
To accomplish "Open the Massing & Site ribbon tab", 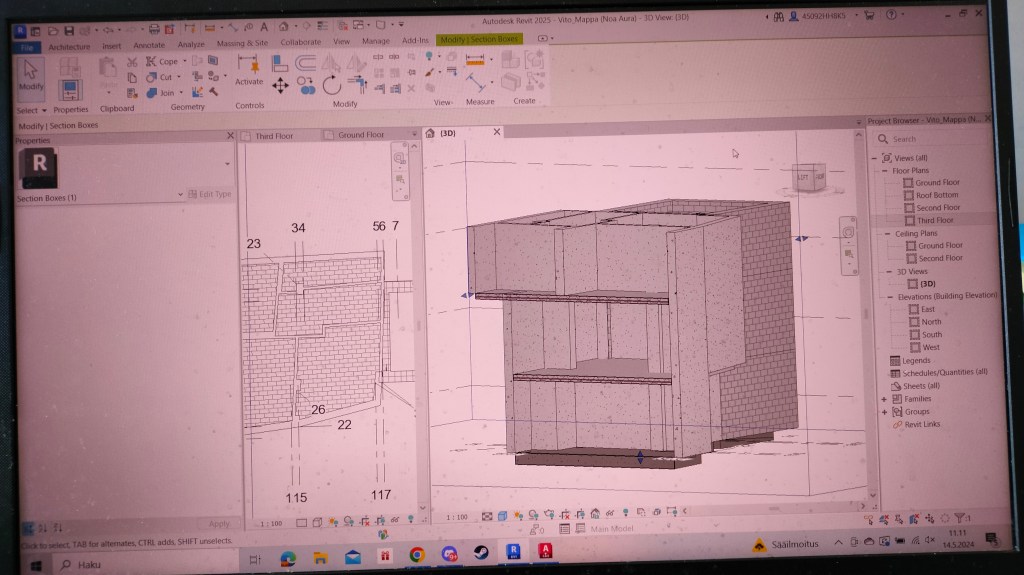I will (242, 44).
